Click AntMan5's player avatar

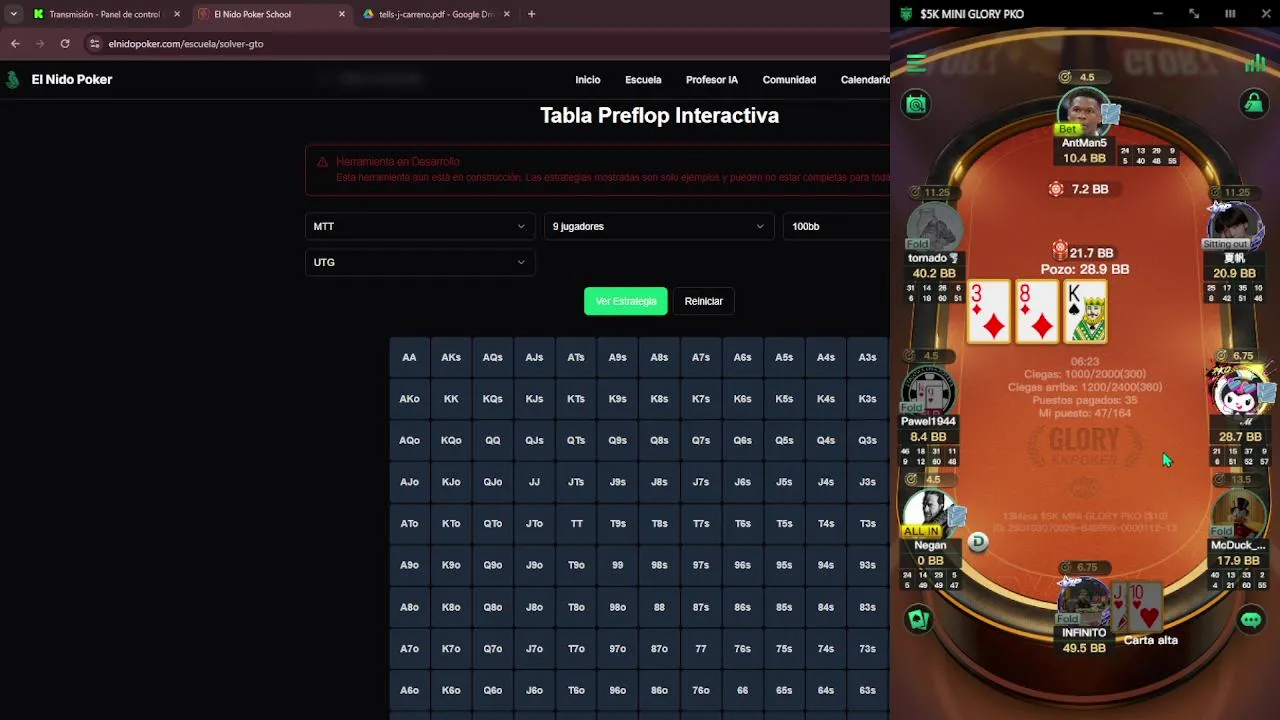click(1084, 112)
